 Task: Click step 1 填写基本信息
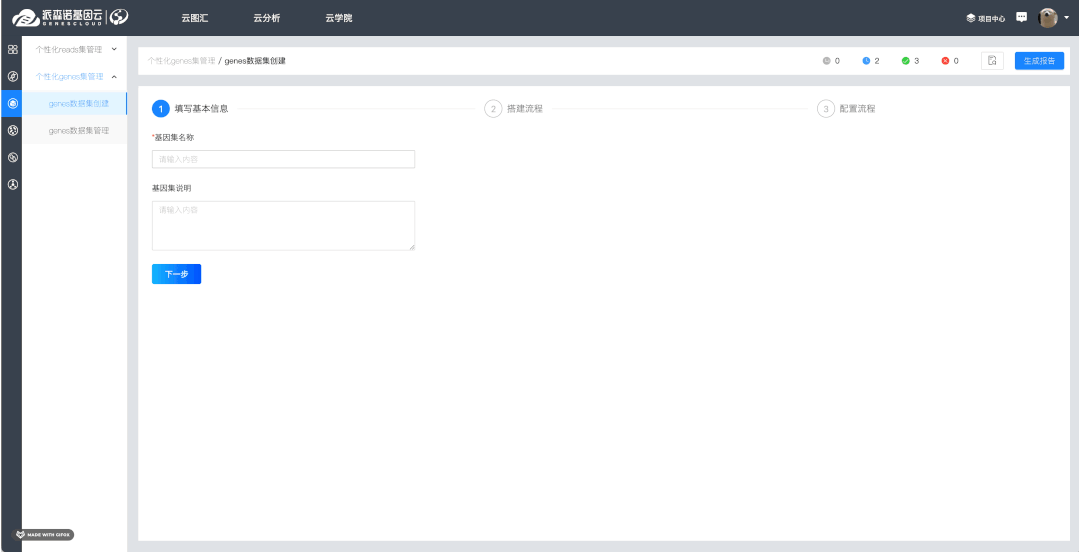pyautogui.click(x=190, y=109)
